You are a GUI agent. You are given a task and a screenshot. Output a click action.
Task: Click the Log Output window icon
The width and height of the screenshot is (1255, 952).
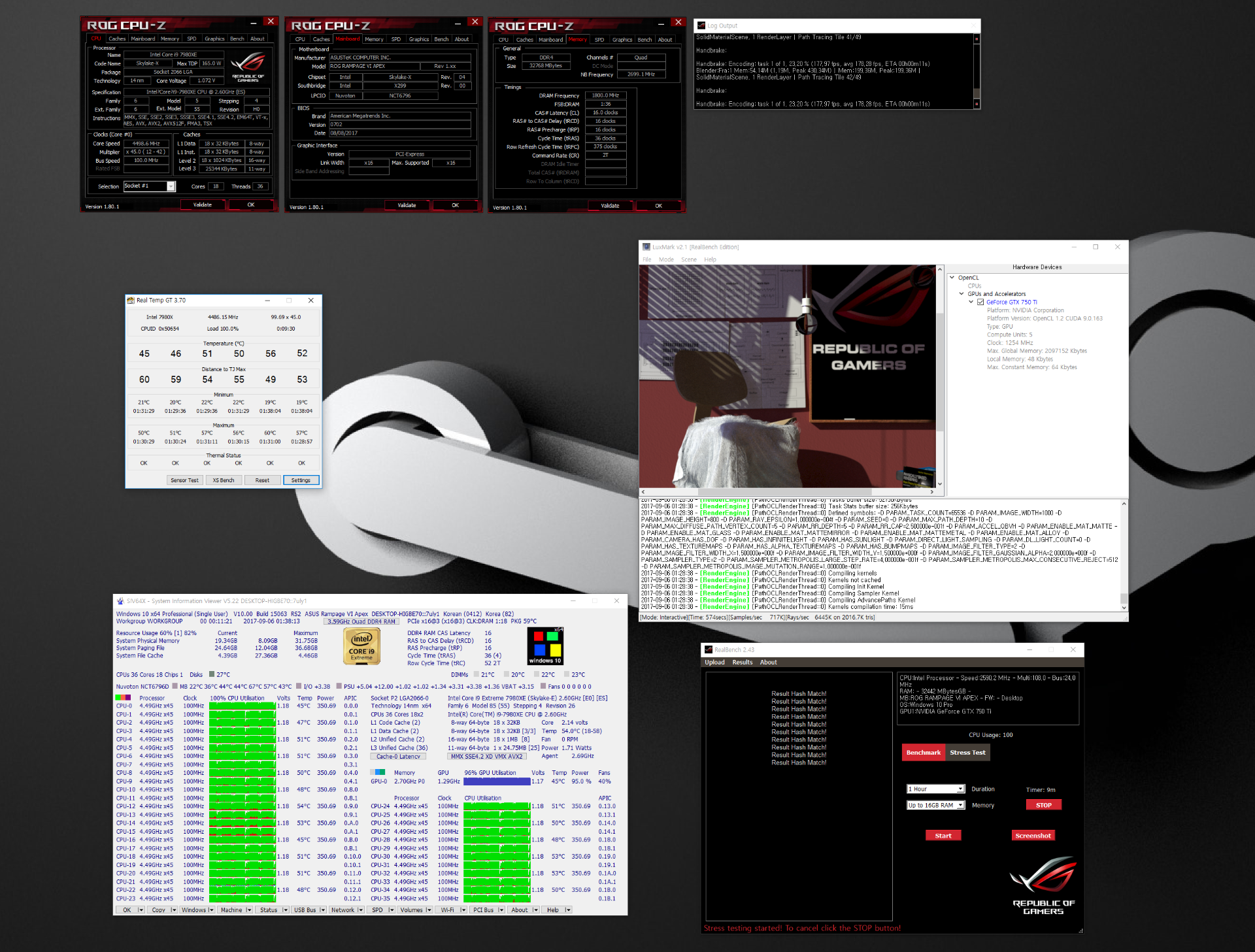point(701,25)
